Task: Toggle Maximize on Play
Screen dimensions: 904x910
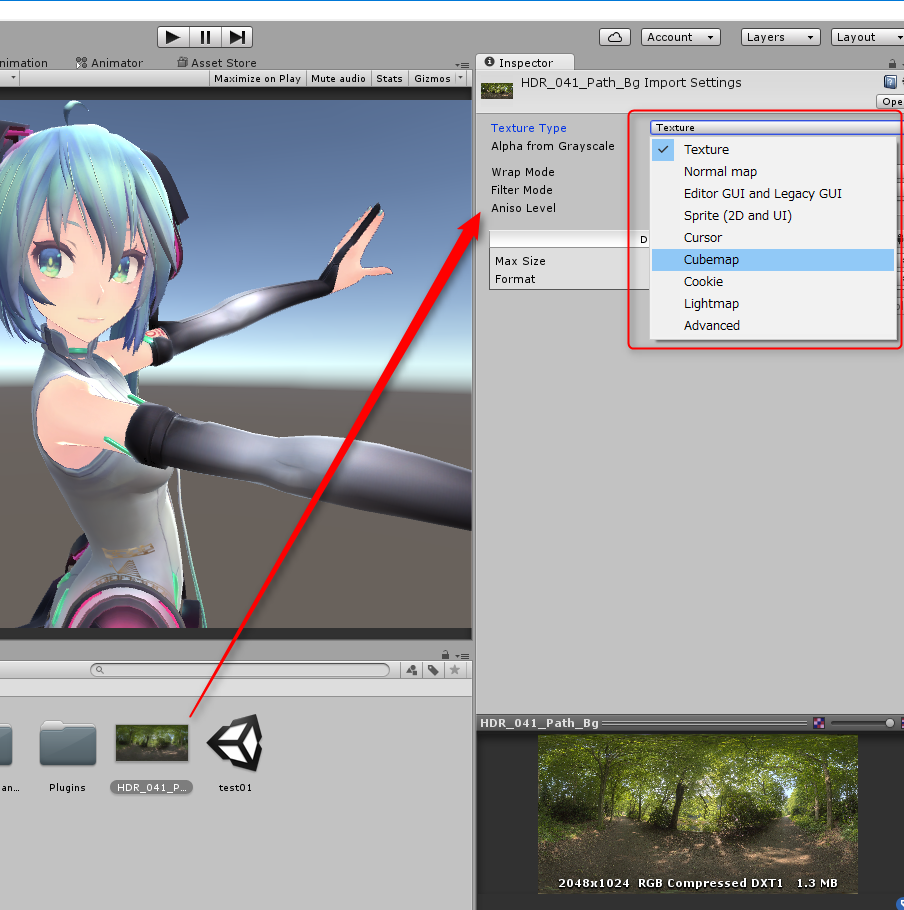Action: (x=257, y=78)
